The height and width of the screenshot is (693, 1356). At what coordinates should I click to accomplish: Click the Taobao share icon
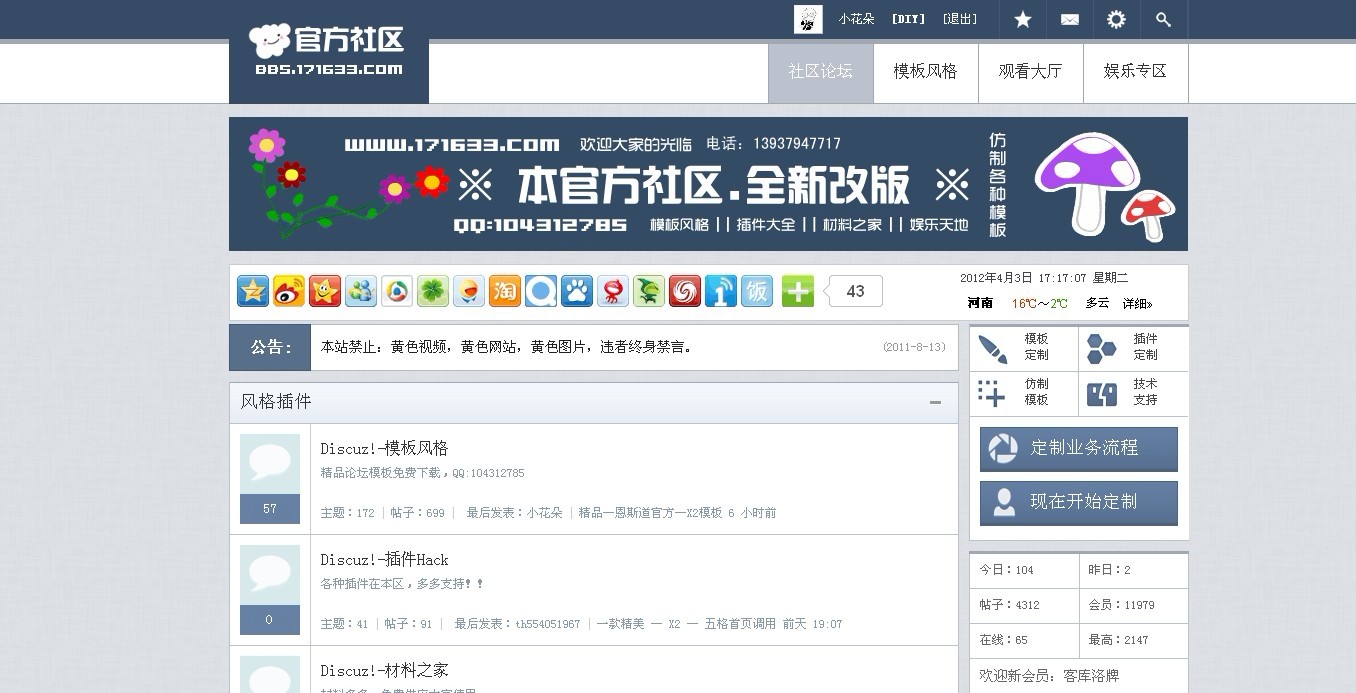point(504,291)
